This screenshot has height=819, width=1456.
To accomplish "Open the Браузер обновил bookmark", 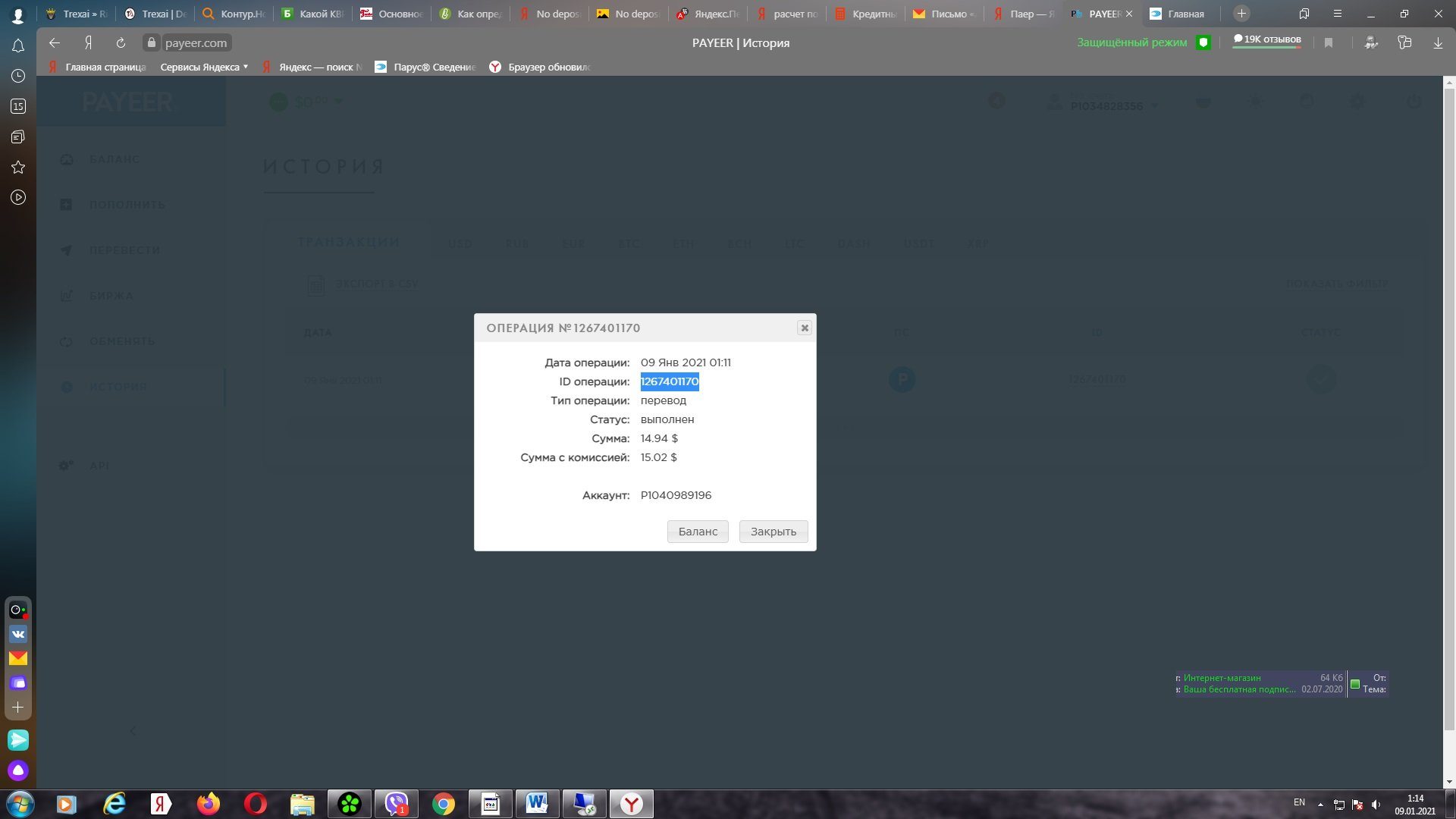I will (x=540, y=67).
